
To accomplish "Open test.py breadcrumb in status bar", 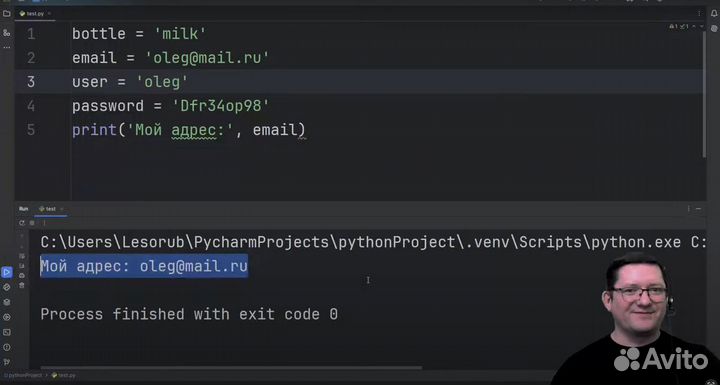I will click(x=64, y=375).
